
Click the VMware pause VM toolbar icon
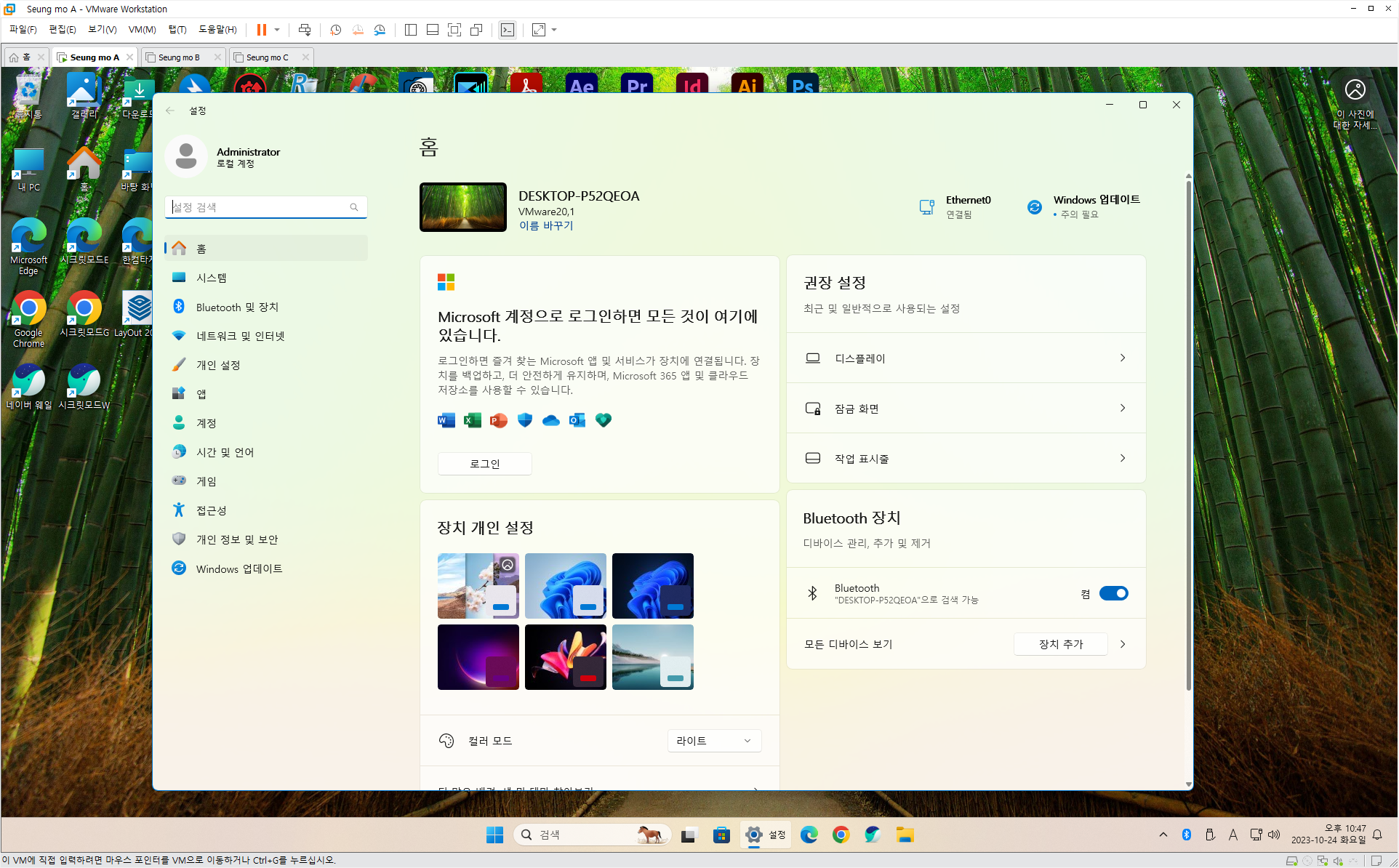point(261,30)
